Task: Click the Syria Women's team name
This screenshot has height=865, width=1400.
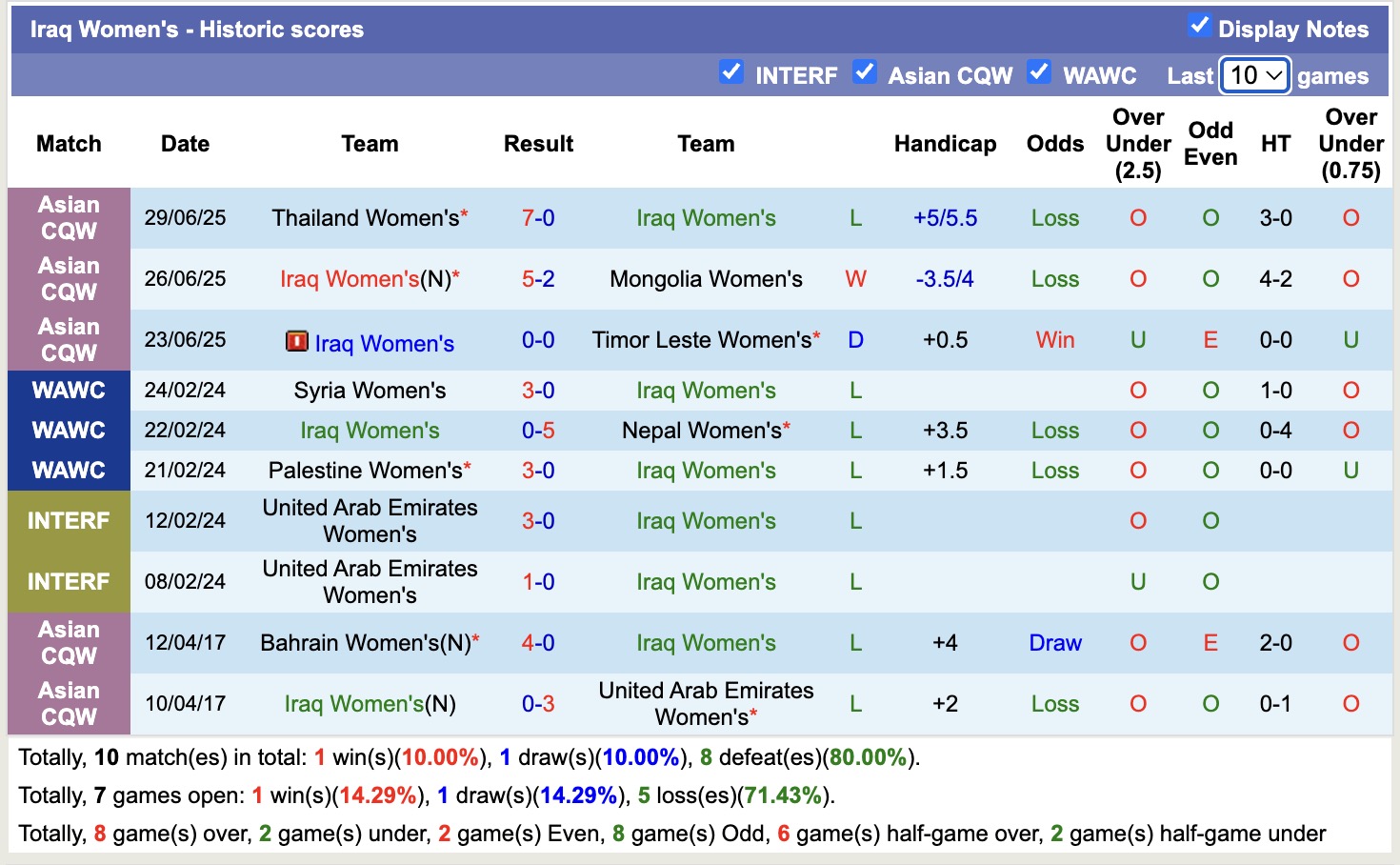Action: (x=370, y=391)
